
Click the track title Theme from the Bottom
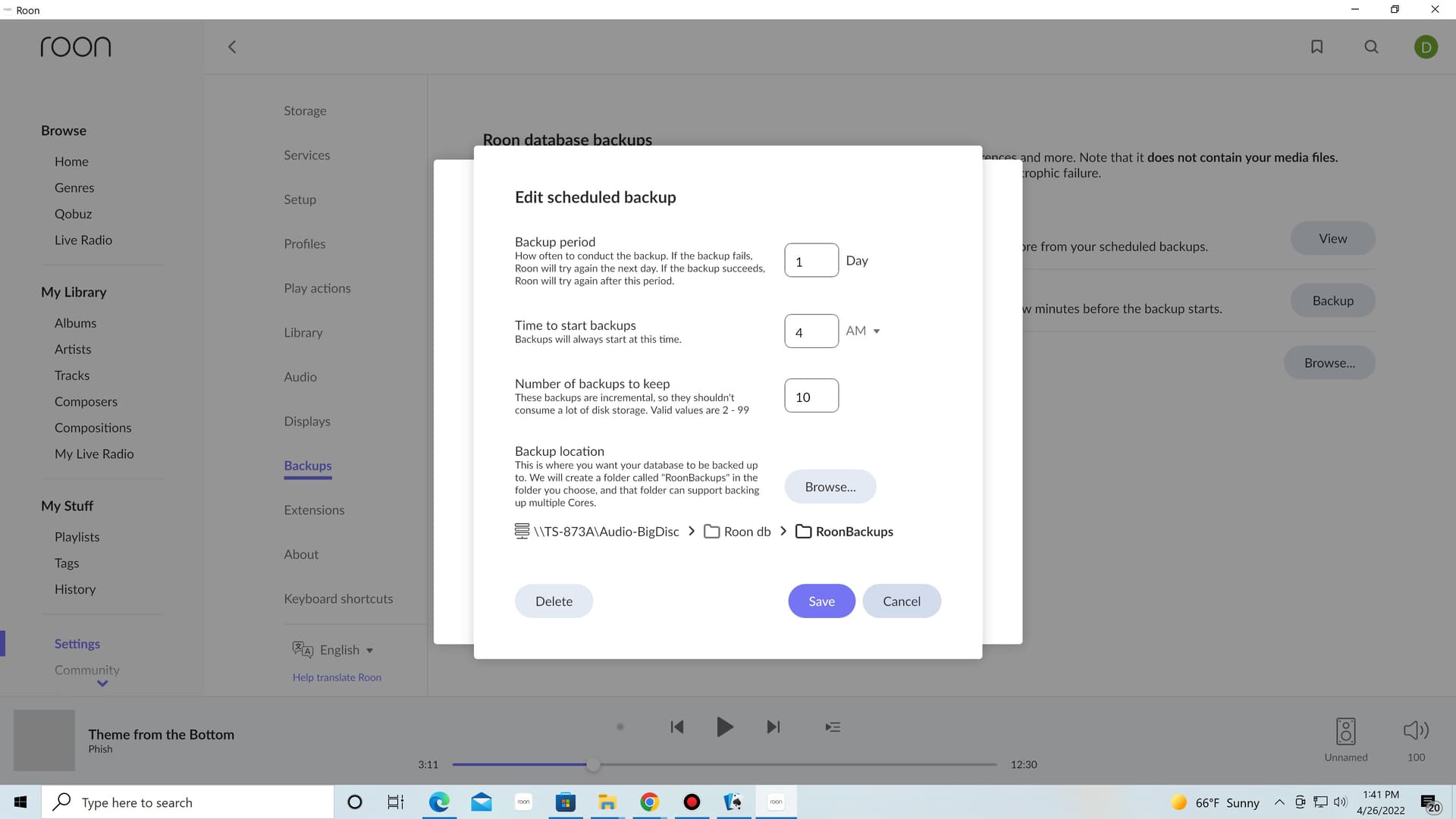161,734
